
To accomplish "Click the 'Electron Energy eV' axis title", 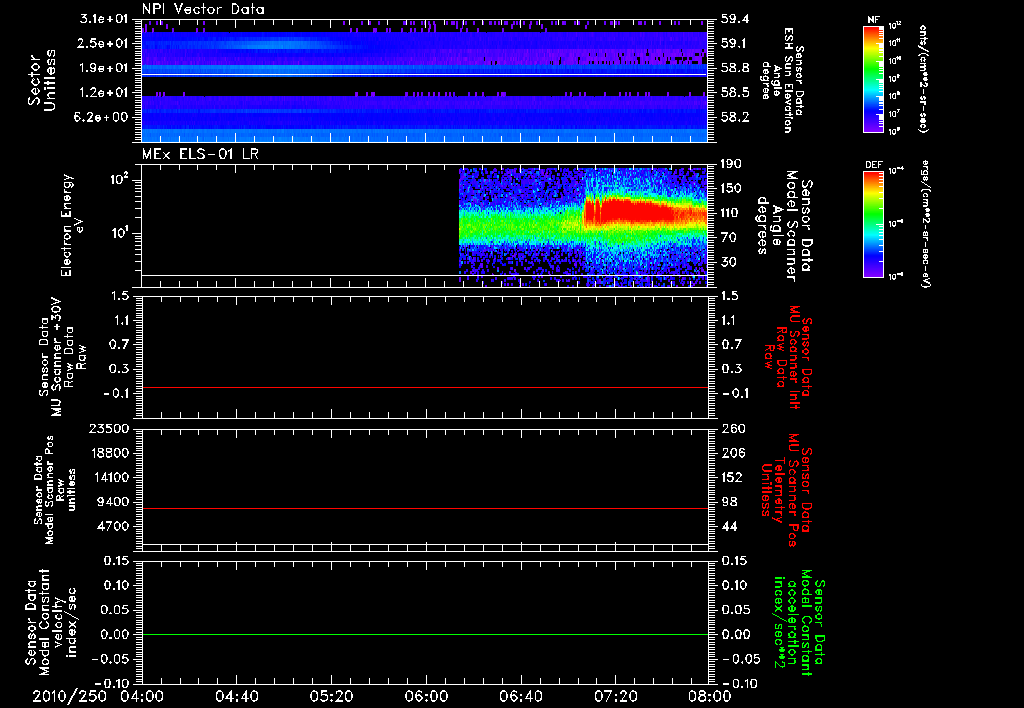I will (x=73, y=225).
